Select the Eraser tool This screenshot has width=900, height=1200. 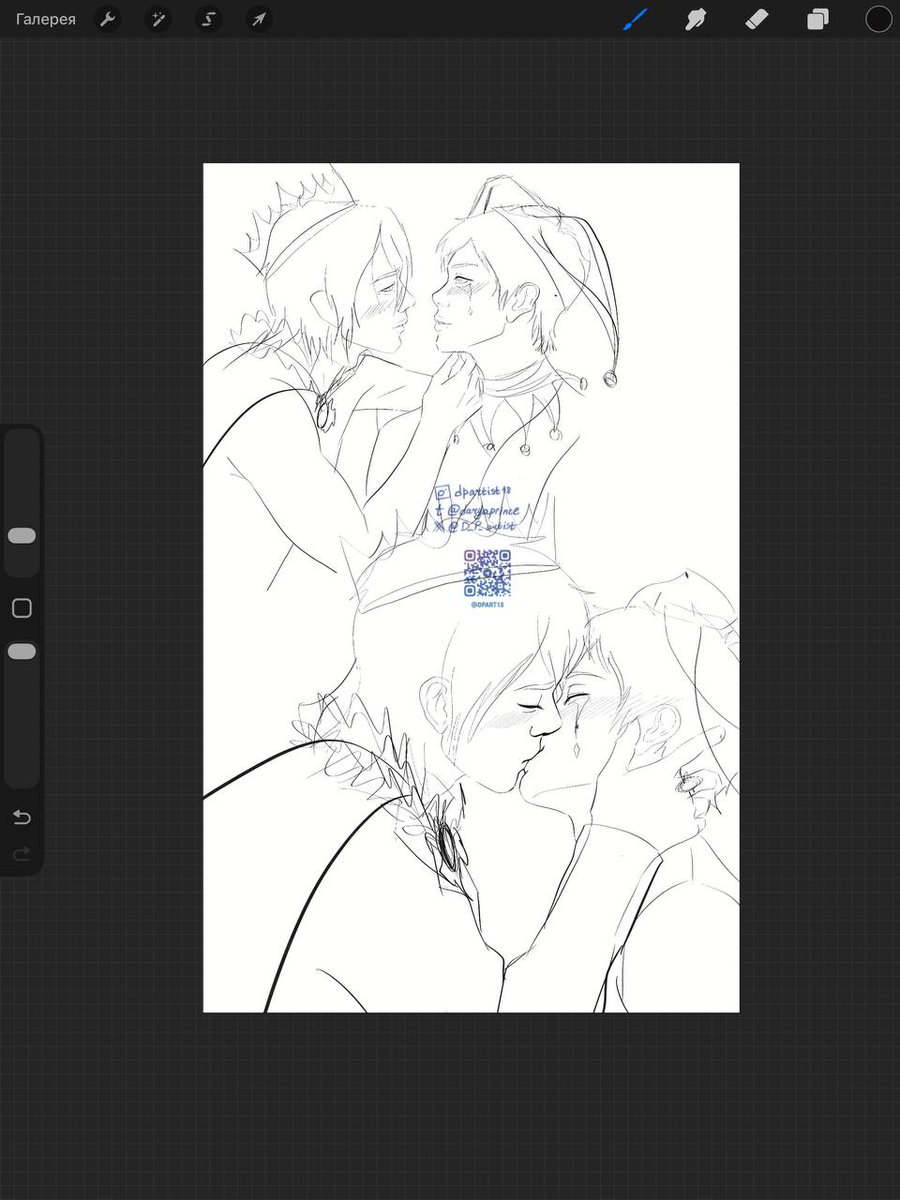(757, 18)
